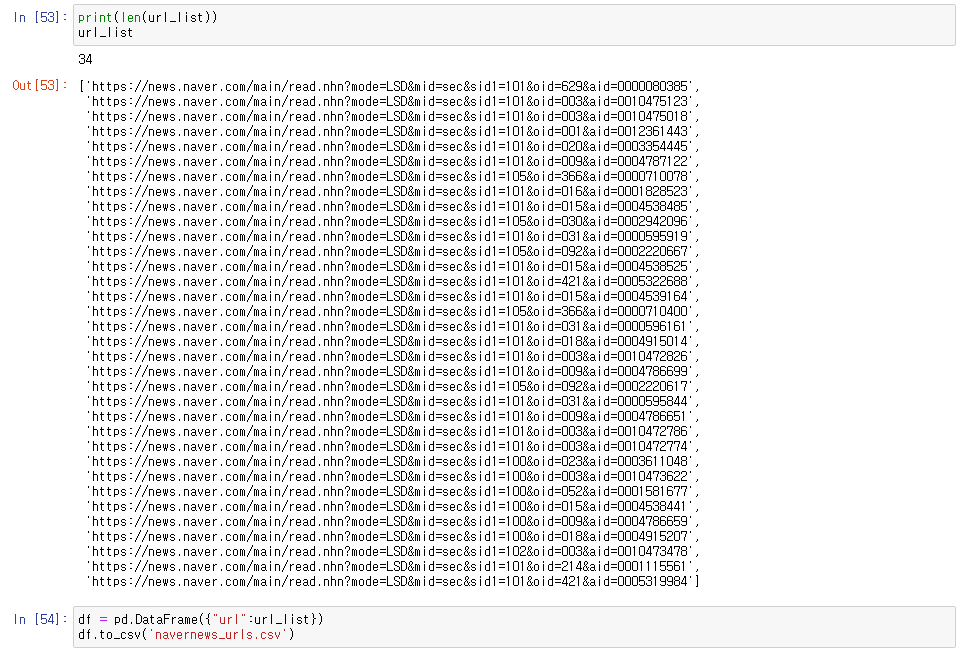Screen dimensions: 968x667
Task: Click URL ending aid=0010472774
Action: click(x=390, y=447)
